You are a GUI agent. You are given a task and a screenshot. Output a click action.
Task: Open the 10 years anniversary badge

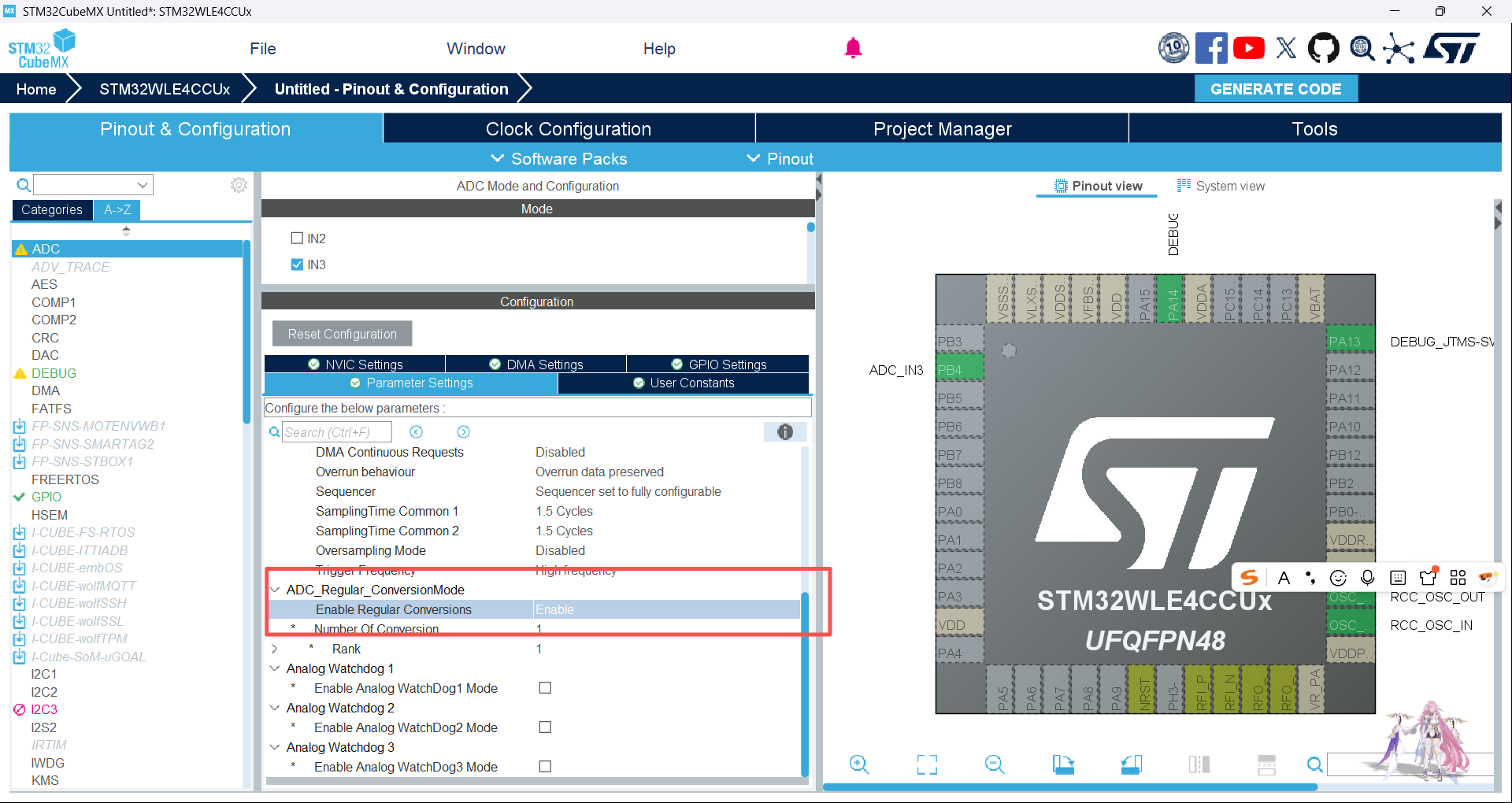(x=1173, y=48)
